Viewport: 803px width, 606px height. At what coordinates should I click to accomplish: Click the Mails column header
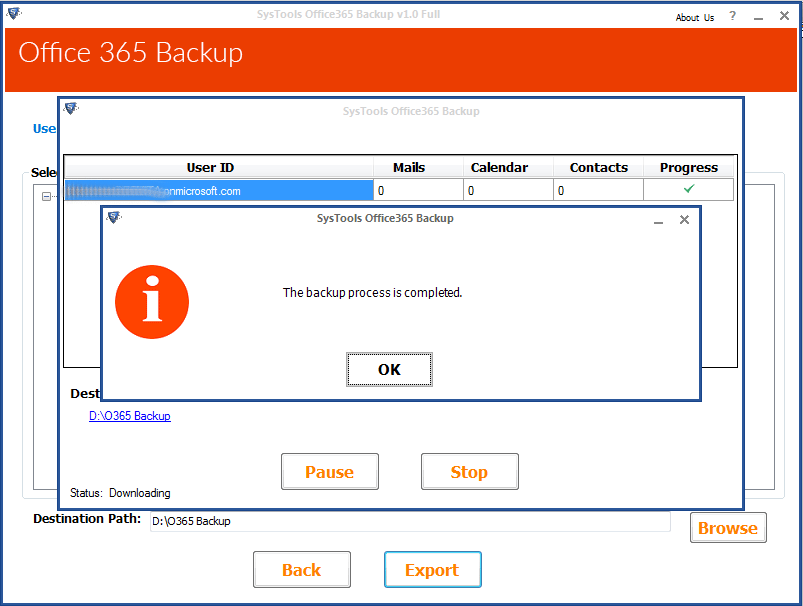(419, 168)
